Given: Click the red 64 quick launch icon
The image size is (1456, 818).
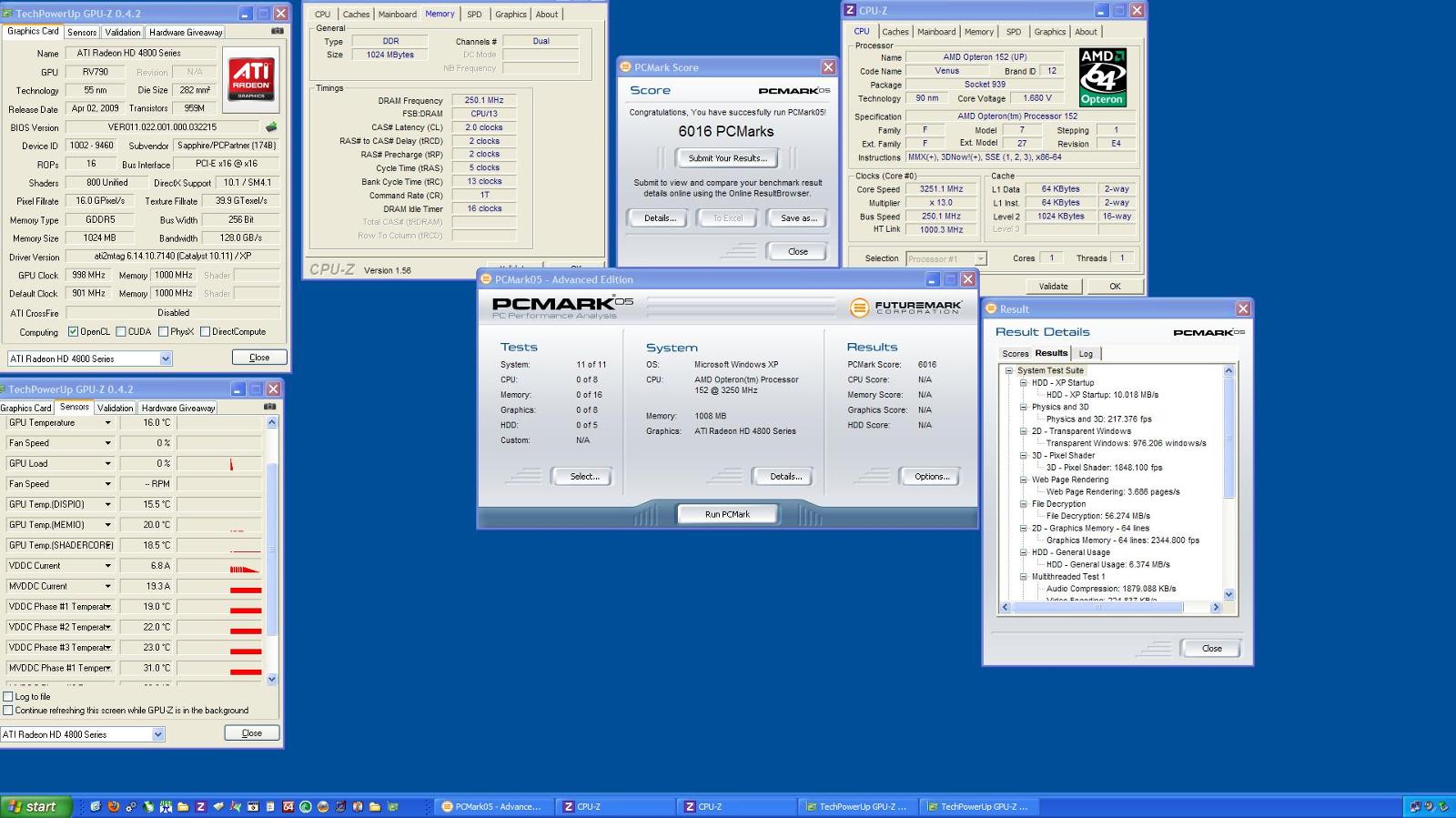Looking at the screenshot, I should pos(288,806).
